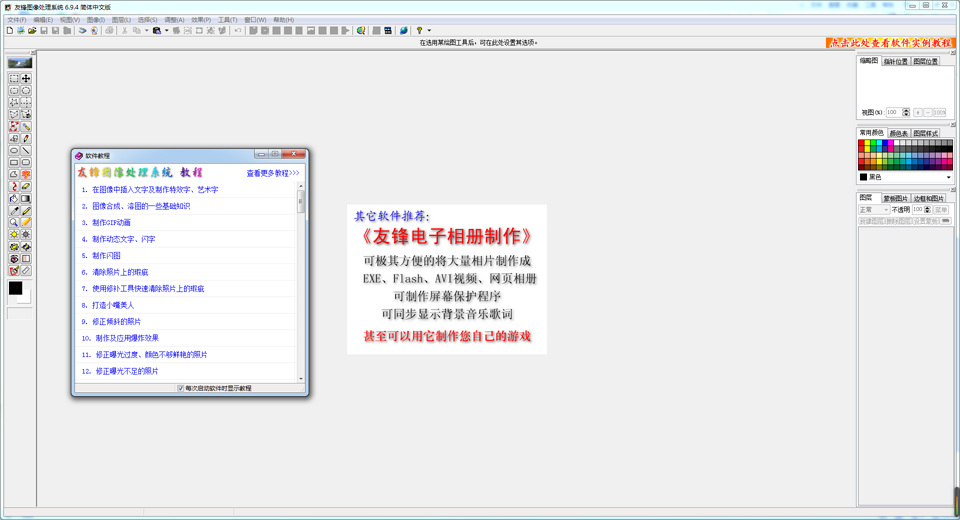Open tutorial 5 制作闪图
Screen dimensions: 960x520
pos(101,255)
